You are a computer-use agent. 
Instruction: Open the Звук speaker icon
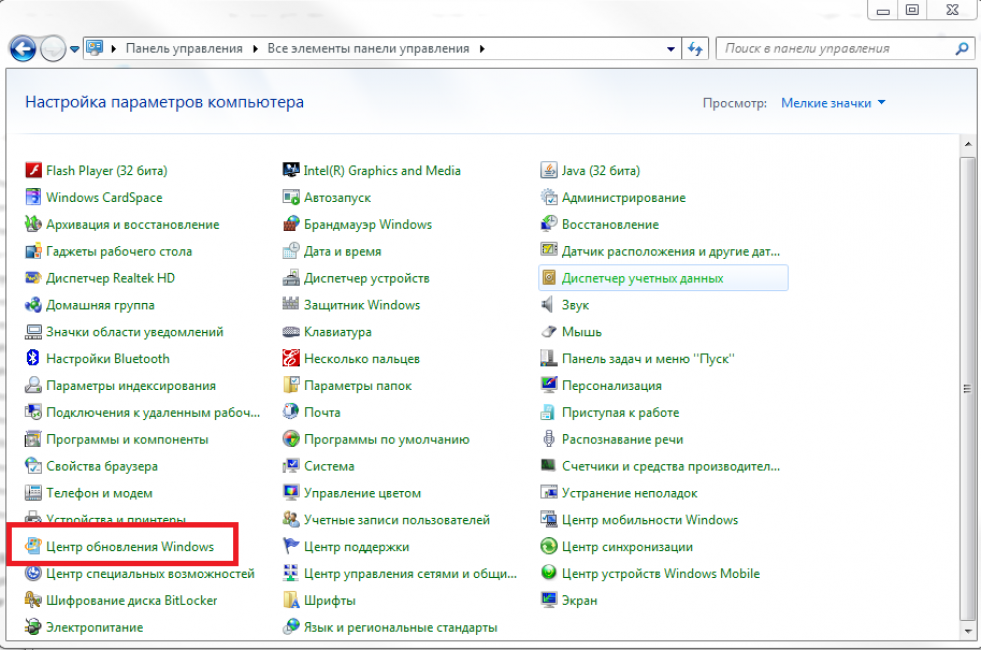(549, 305)
